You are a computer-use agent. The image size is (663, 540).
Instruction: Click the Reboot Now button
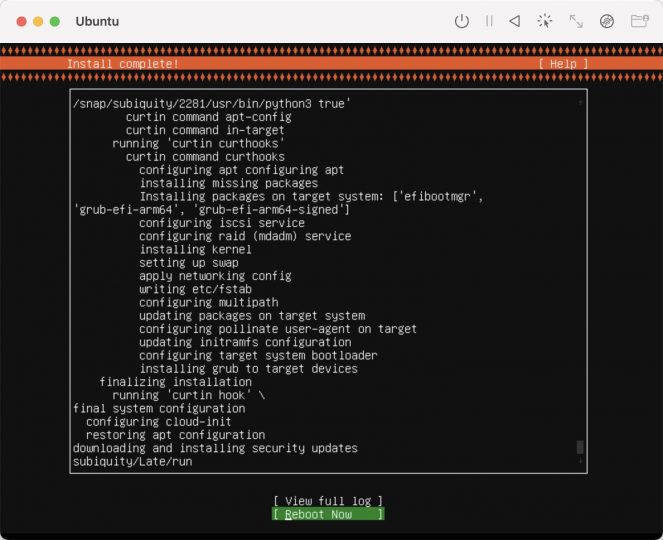(328, 514)
